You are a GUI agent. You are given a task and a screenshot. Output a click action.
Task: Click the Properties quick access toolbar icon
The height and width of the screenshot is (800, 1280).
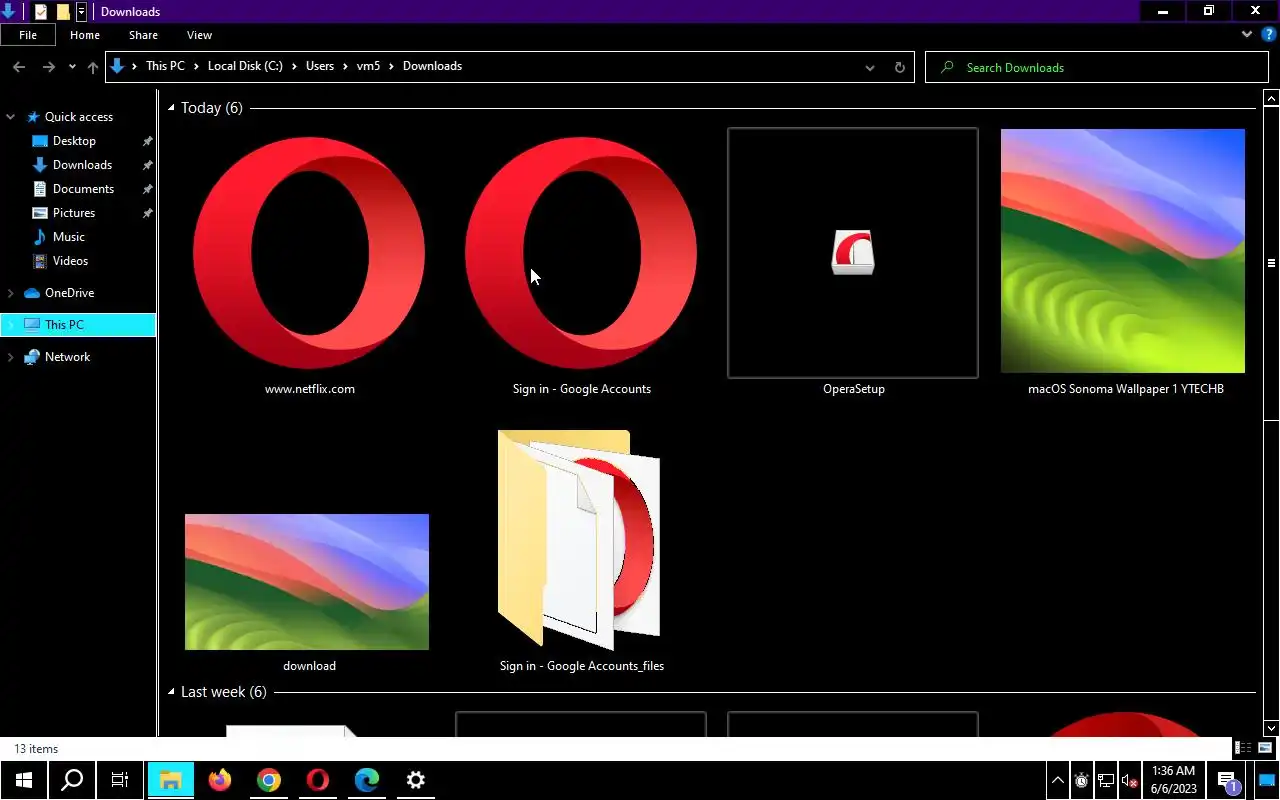point(41,12)
